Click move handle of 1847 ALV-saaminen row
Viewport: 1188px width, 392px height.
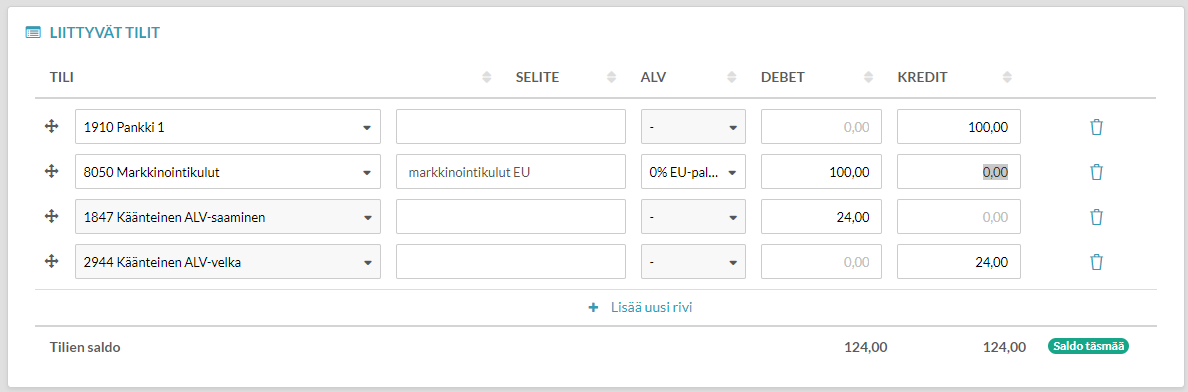[x=52, y=217]
